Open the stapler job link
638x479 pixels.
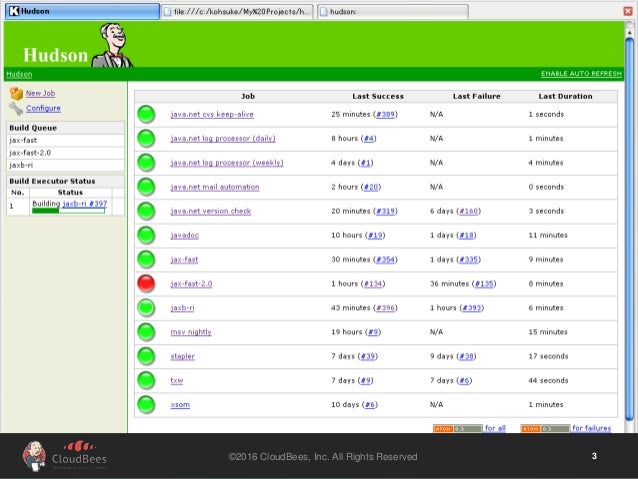[182, 357]
